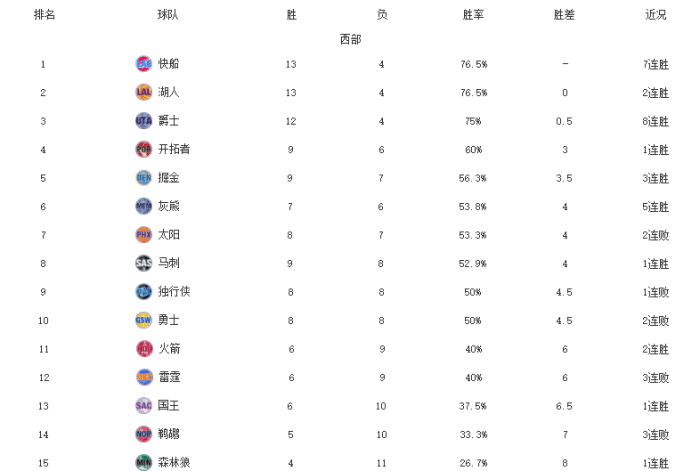Click the Rockets (火箭) team logo
700x471 pixels.
pyautogui.click(x=144, y=349)
